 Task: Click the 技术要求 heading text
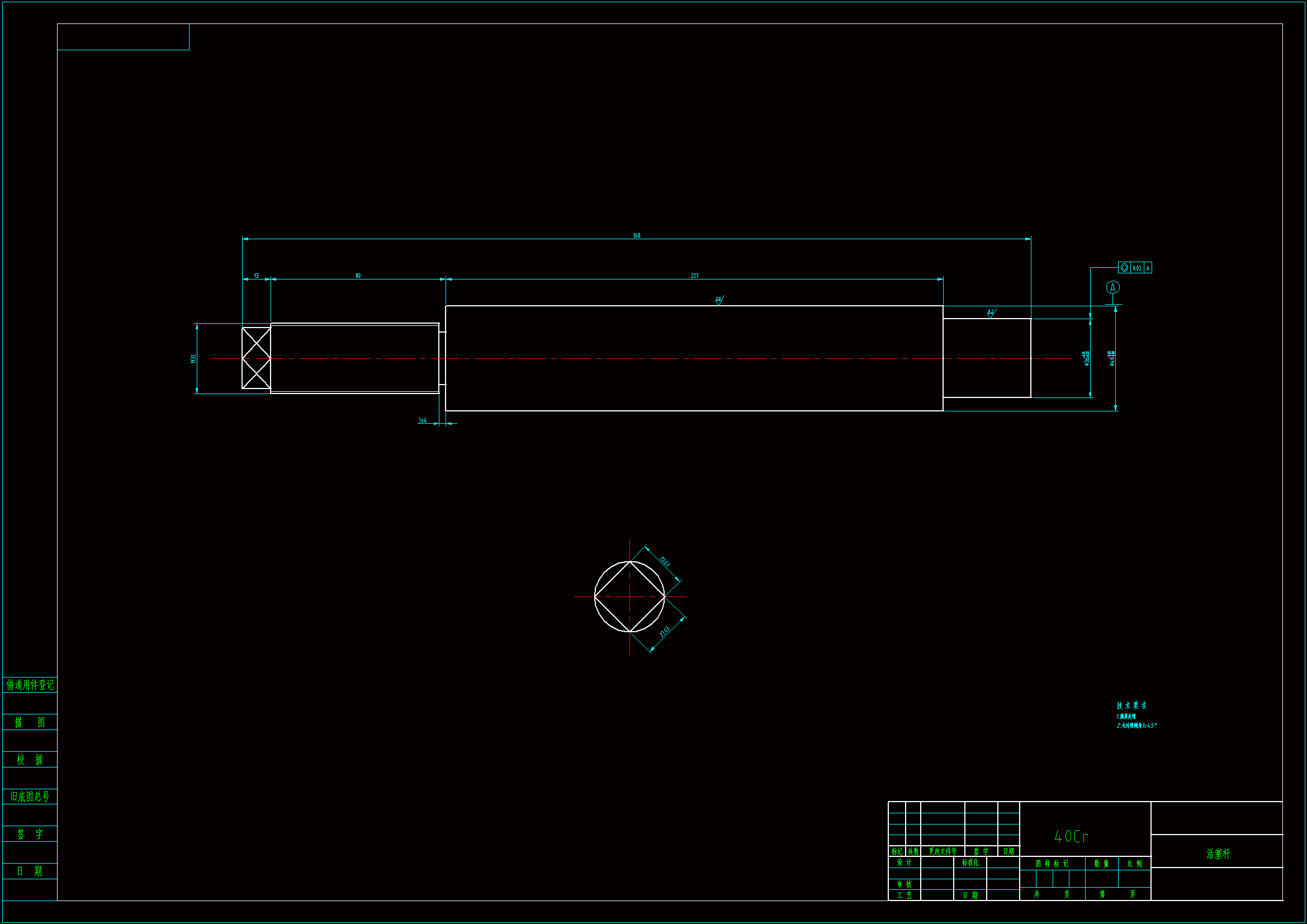[1131, 705]
